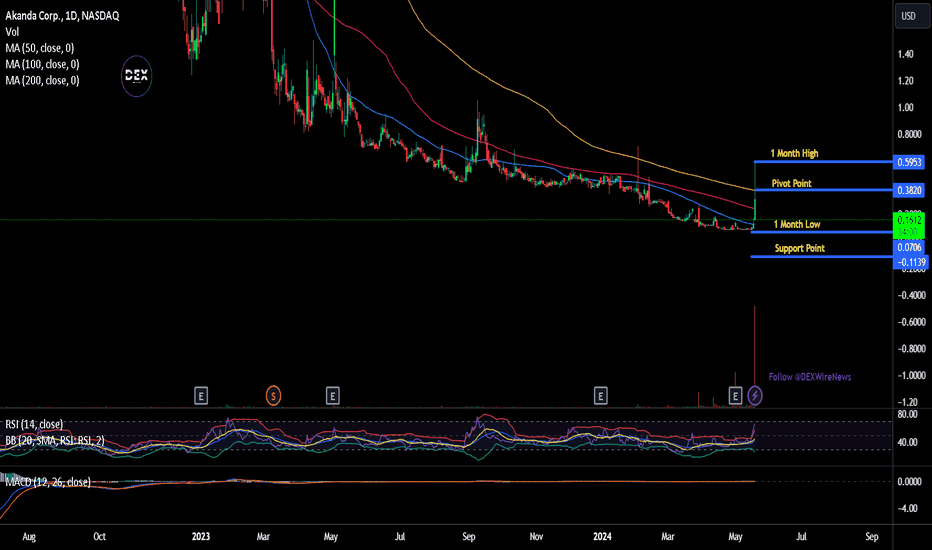Open the USD currency selector

coord(912,15)
